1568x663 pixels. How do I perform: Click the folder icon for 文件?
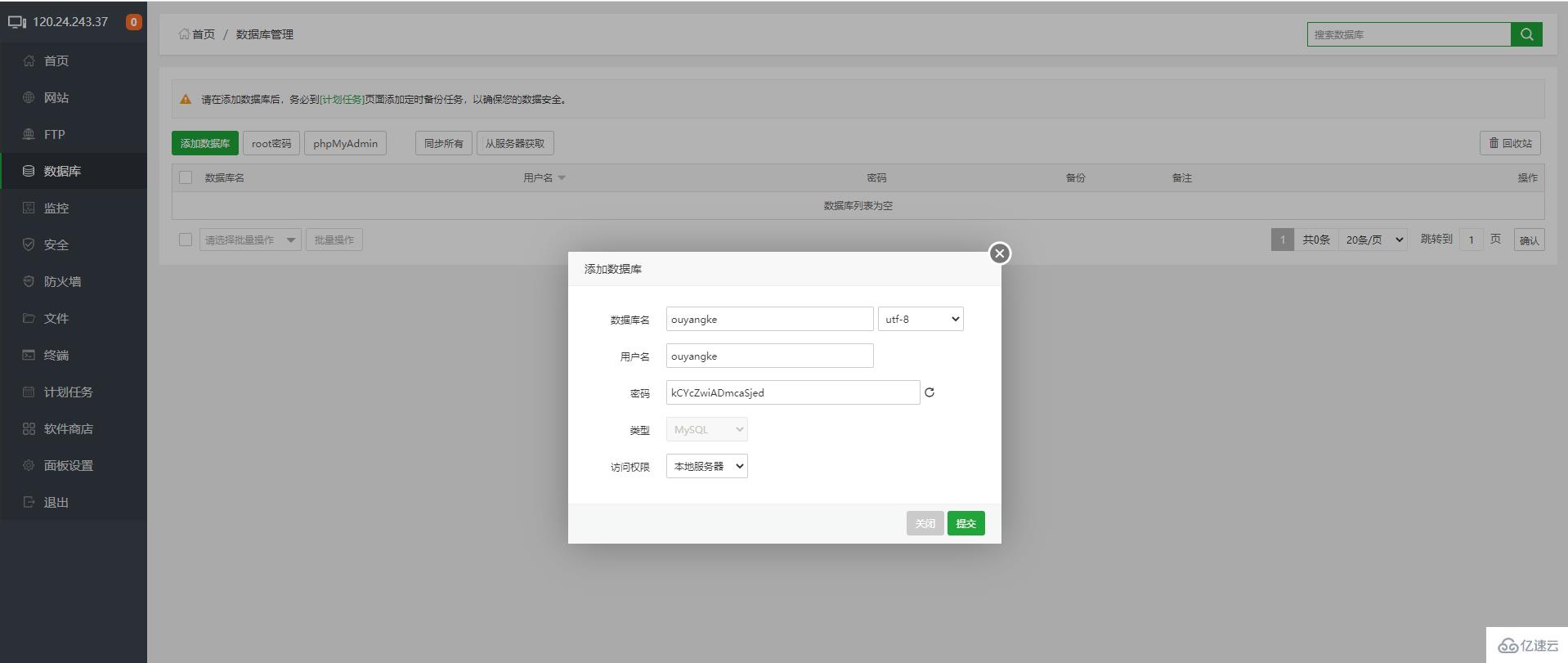coord(29,318)
